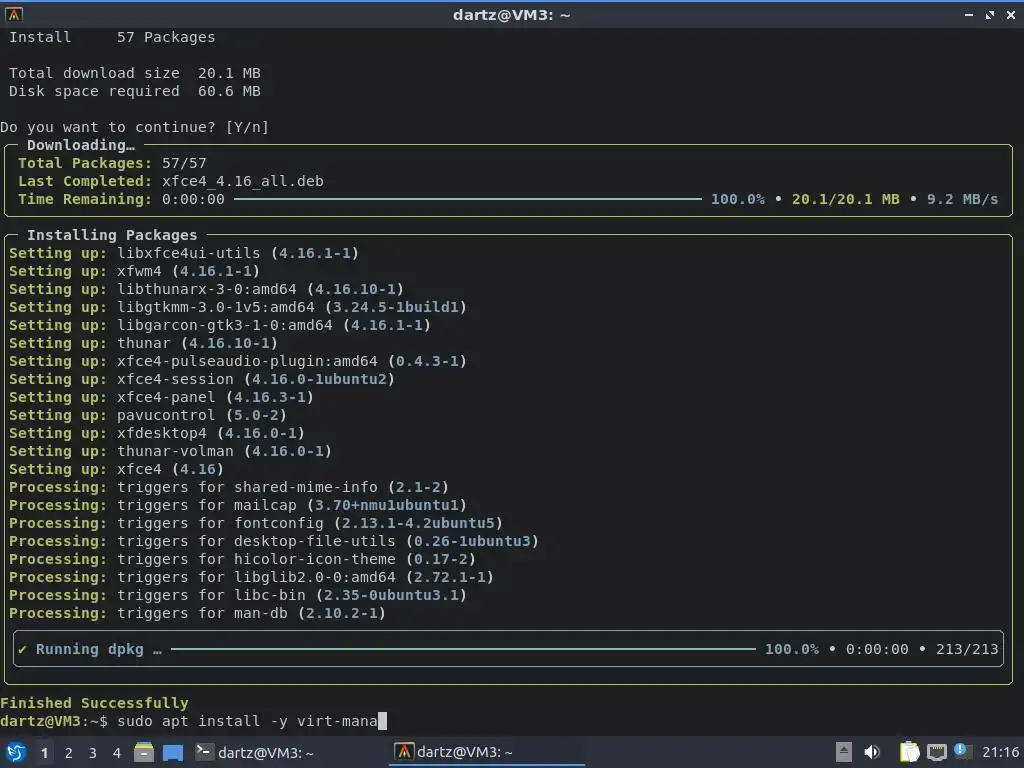
Task: Click the 'Total download size 20.1 MB' line
Action: coord(135,73)
